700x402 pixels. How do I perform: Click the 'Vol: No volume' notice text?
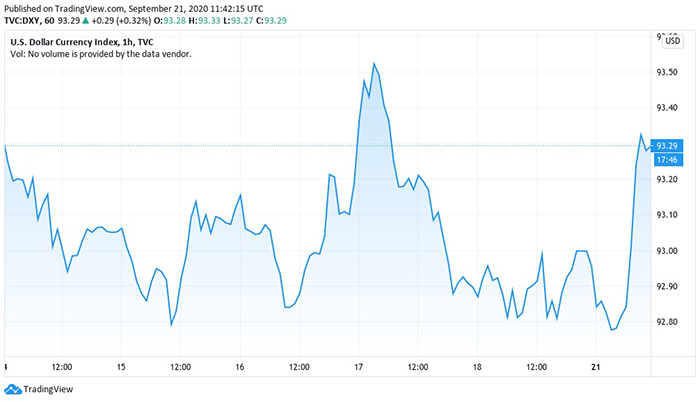(x=100, y=54)
